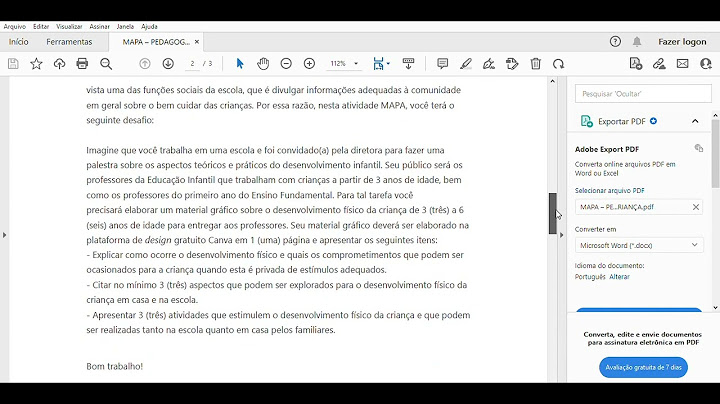Click the tools pane scrollbar thumb
The width and height of the screenshot is (720, 404).
coord(715,153)
